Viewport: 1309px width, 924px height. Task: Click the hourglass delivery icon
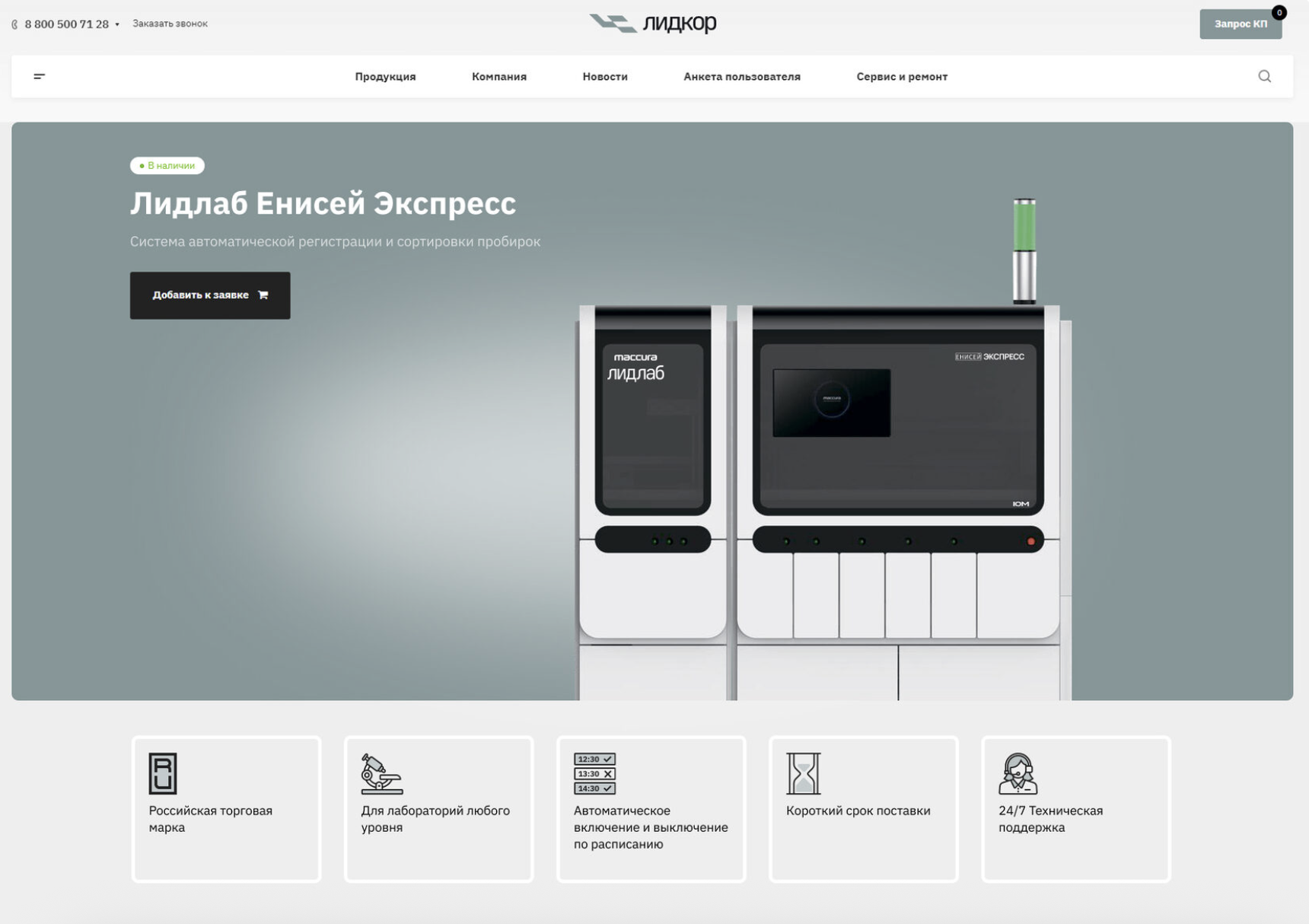803,773
